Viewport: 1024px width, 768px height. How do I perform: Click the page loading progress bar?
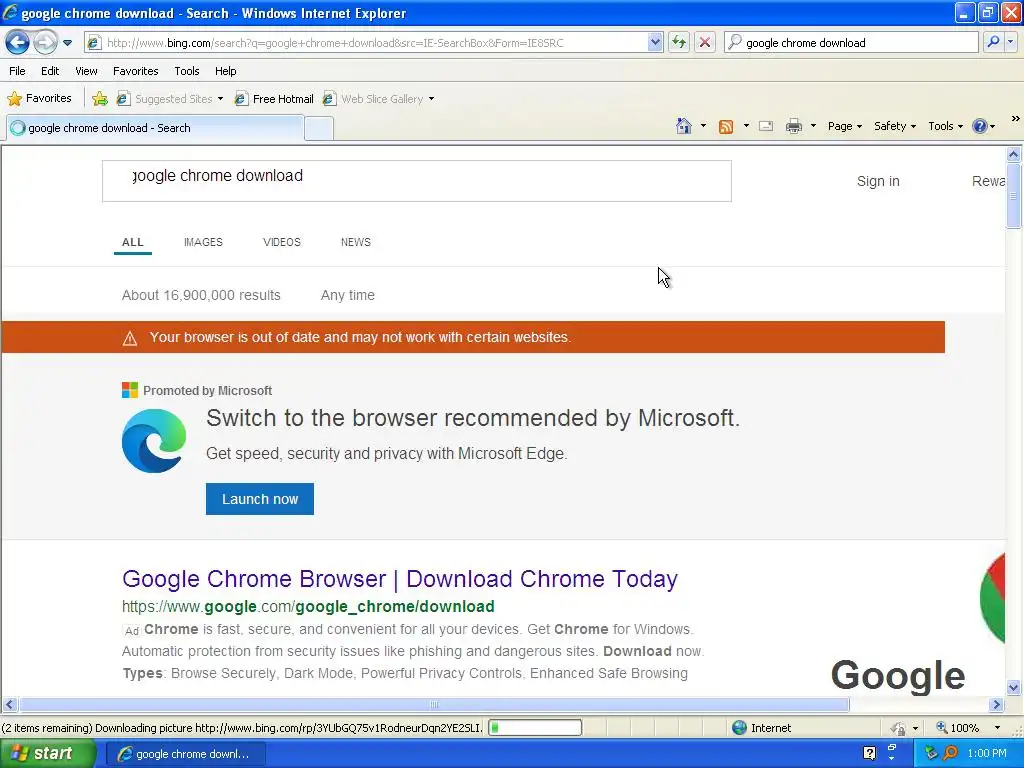click(535, 728)
